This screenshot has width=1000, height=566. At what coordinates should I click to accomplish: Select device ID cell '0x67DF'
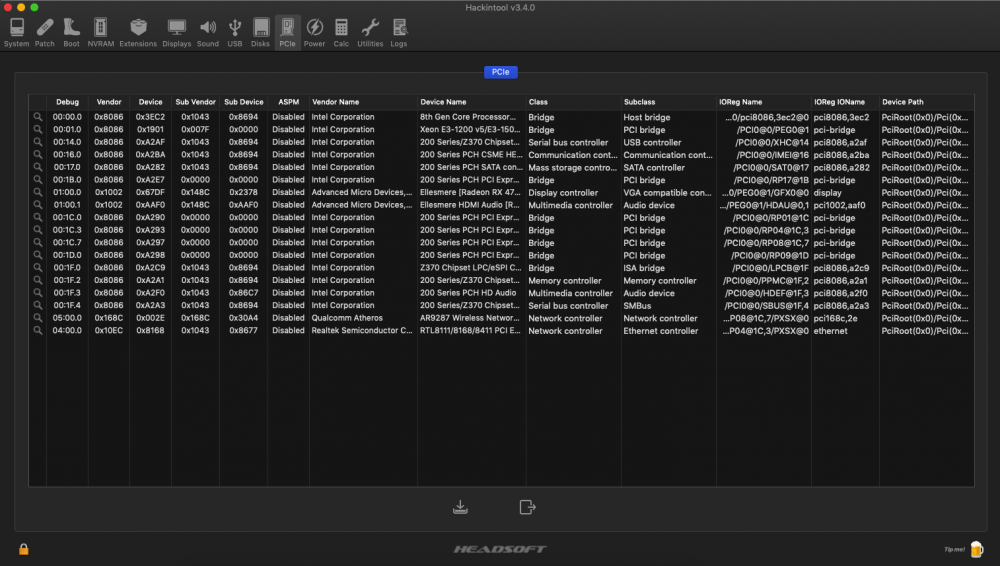(151, 192)
